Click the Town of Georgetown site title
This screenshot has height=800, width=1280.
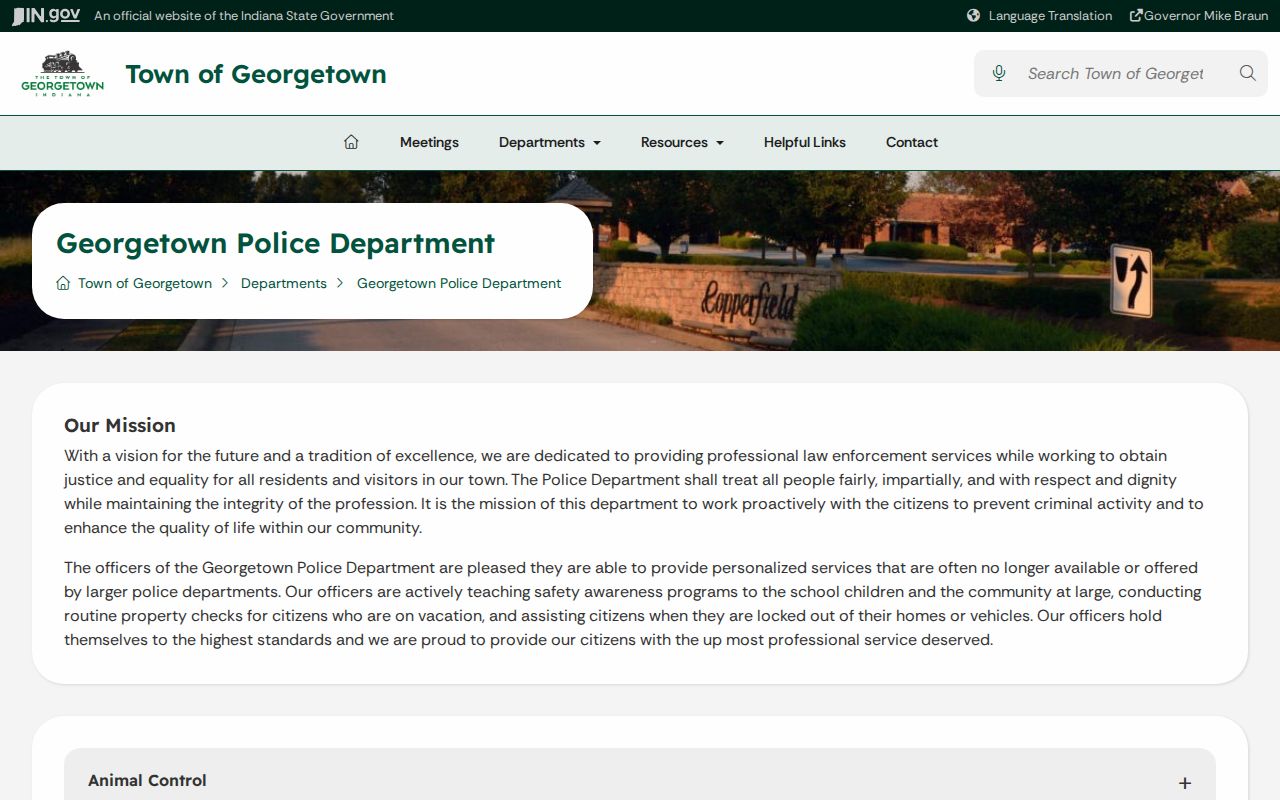tap(256, 74)
